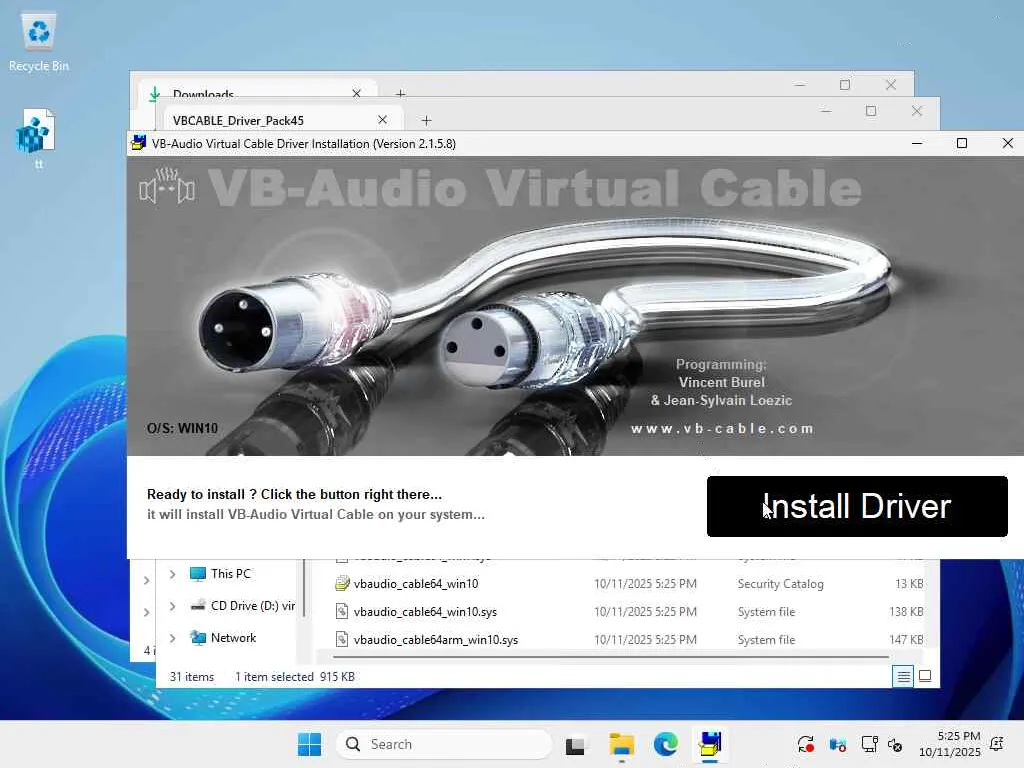Select Network in navigation pane
The height and width of the screenshot is (768, 1024).
(x=223, y=638)
